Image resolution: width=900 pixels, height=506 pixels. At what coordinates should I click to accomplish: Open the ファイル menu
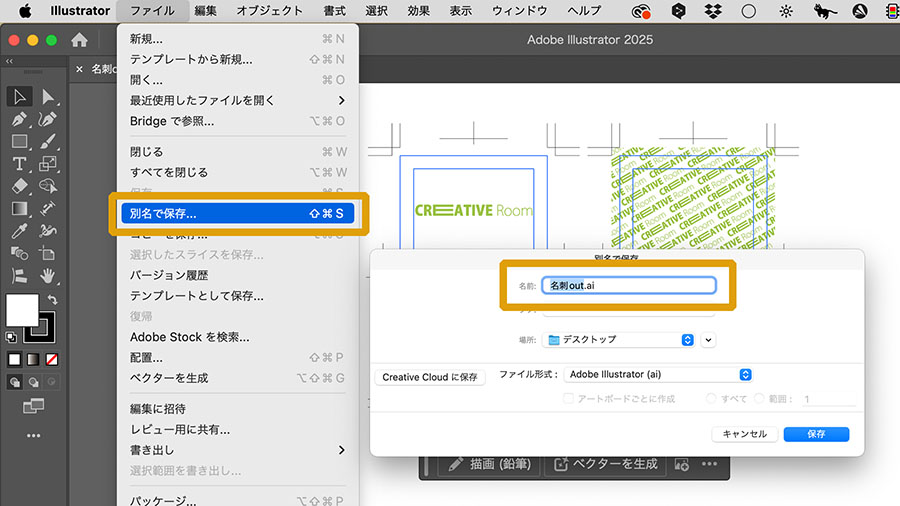152,11
